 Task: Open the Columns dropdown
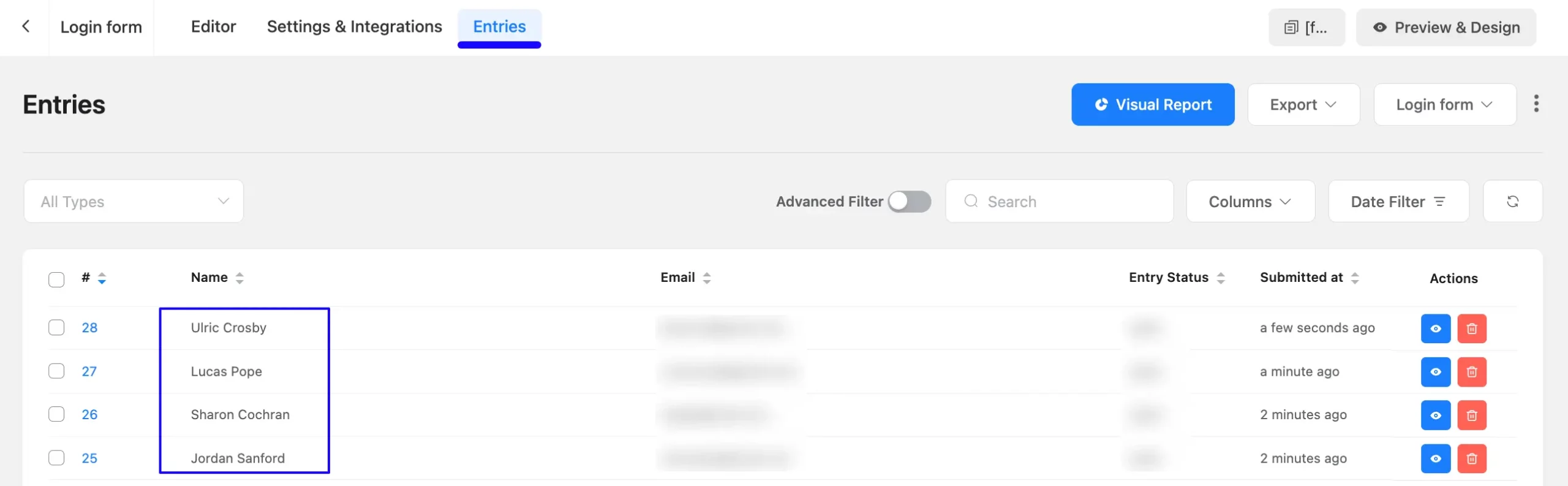(1250, 202)
